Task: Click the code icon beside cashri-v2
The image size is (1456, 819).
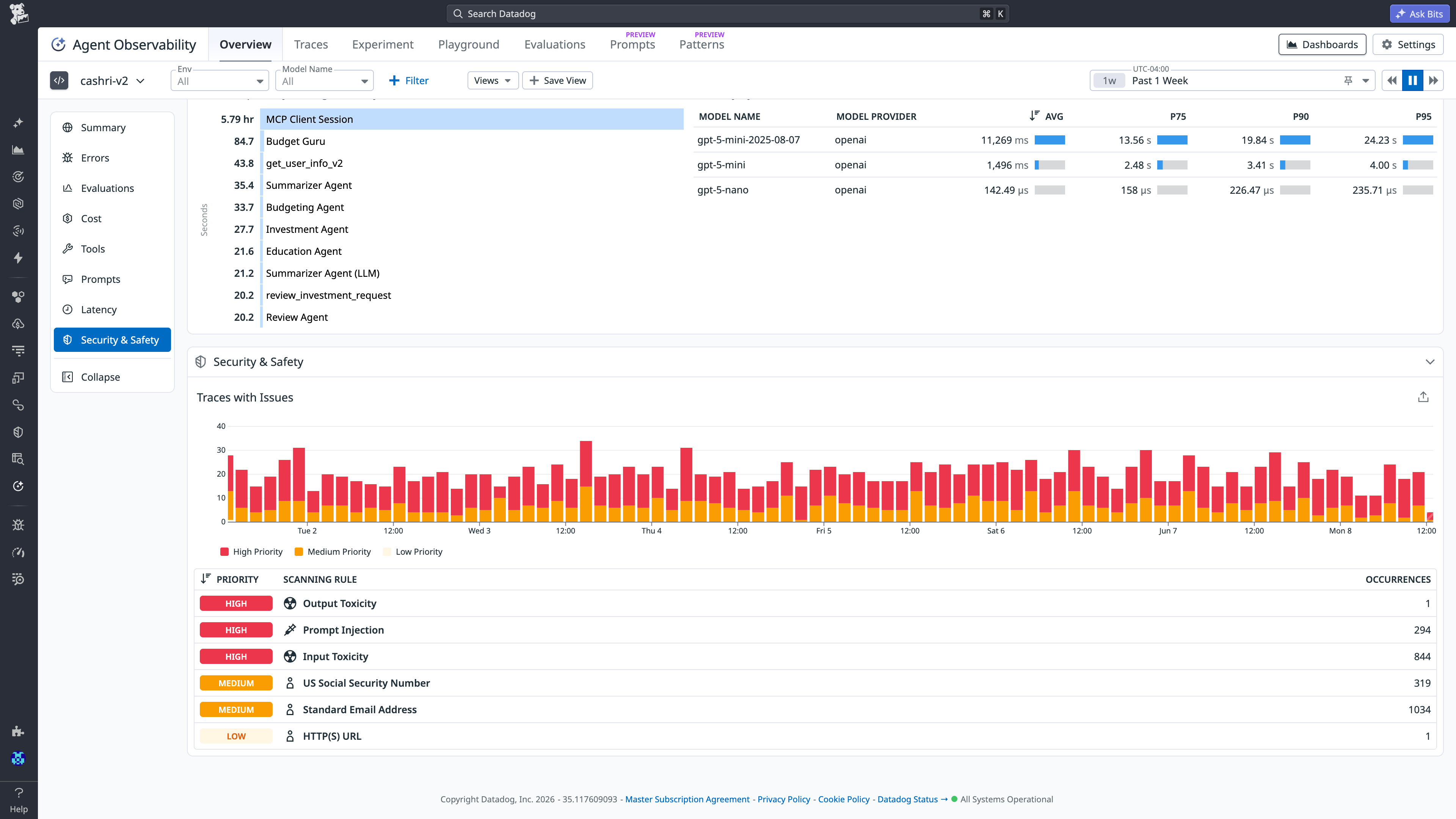Action: click(x=60, y=81)
